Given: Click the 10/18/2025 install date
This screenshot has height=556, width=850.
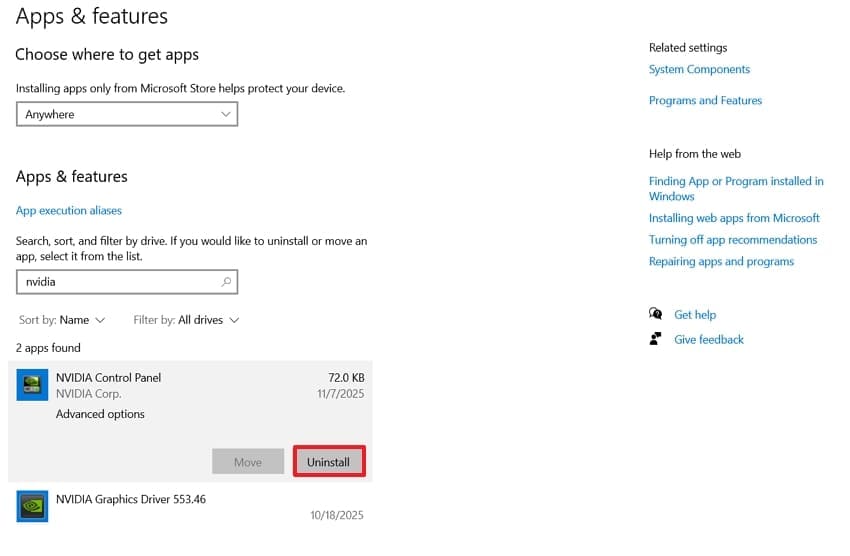Looking at the screenshot, I should [337, 515].
